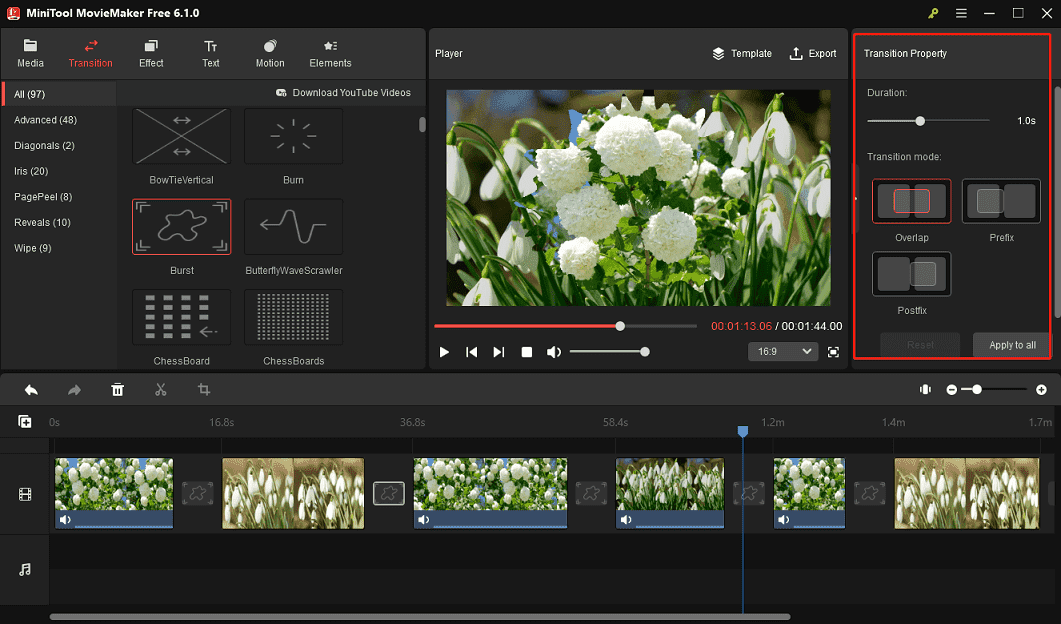Click zoom to fit timeline icon

coord(925,390)
